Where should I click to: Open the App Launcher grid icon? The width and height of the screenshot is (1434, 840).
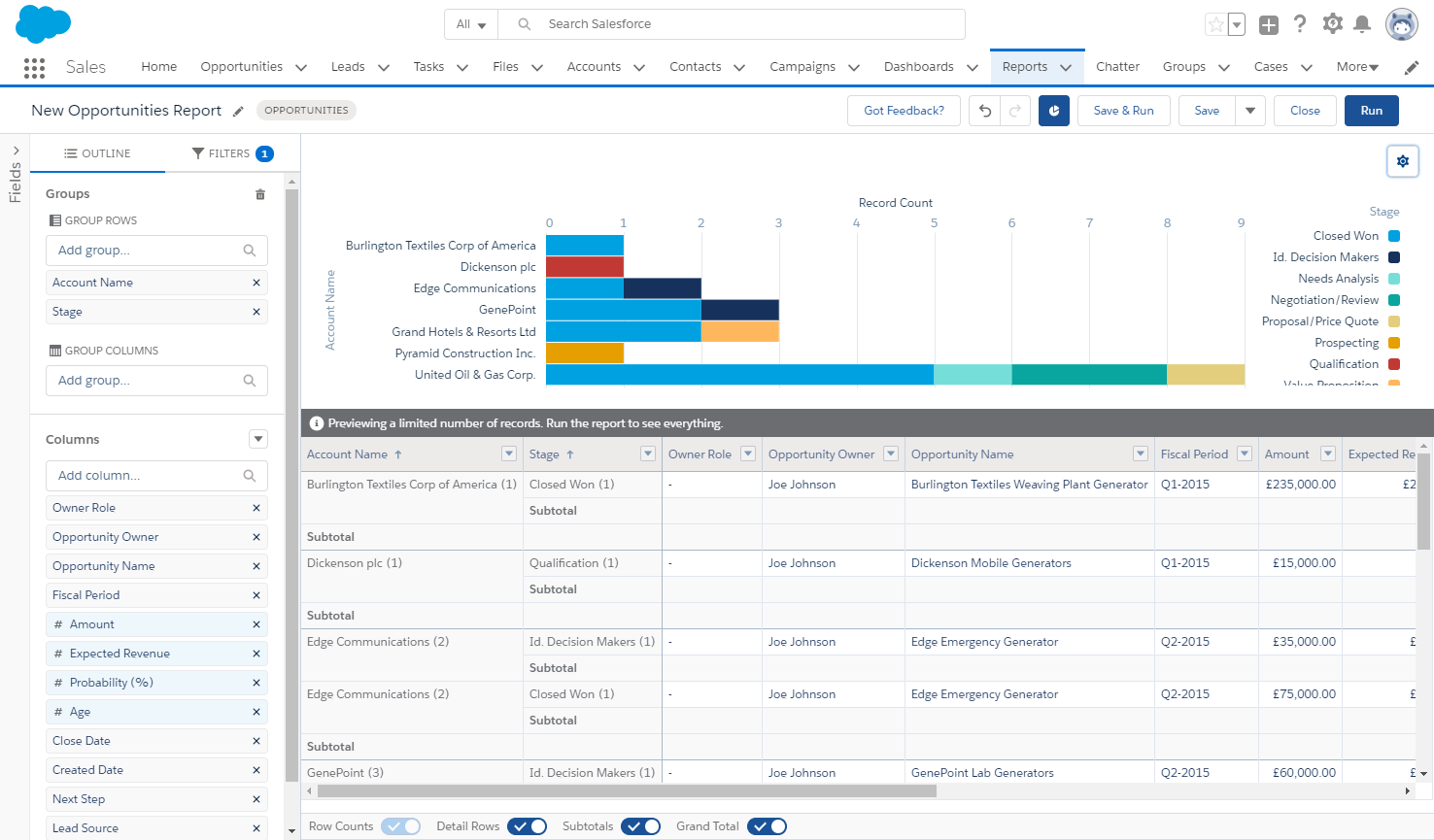tap(34, 67)
